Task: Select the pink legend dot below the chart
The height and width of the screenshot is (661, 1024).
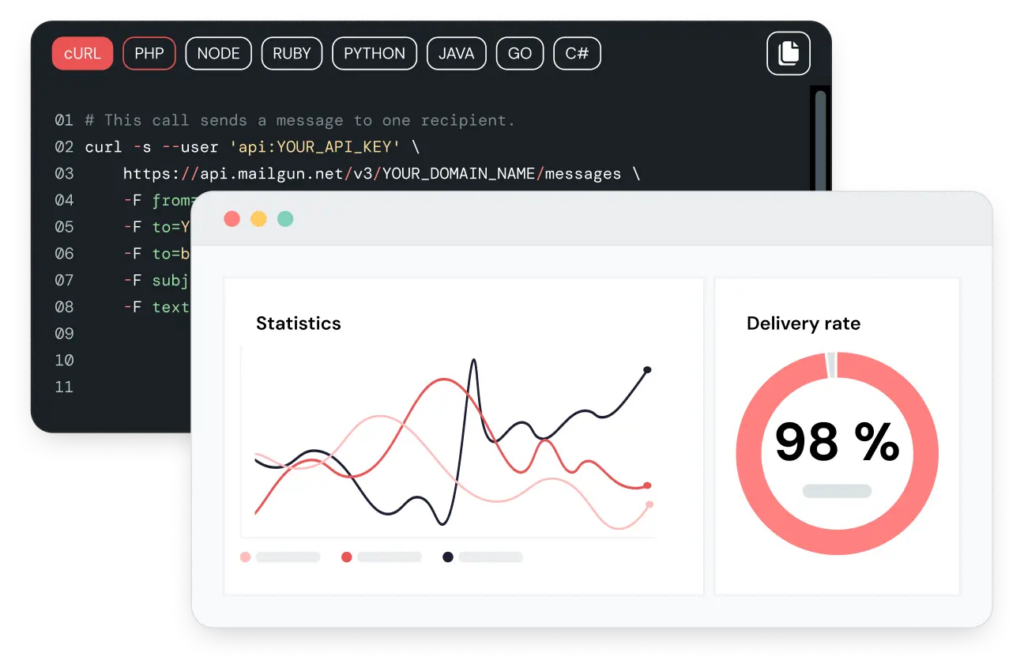Action: point(245,556)
